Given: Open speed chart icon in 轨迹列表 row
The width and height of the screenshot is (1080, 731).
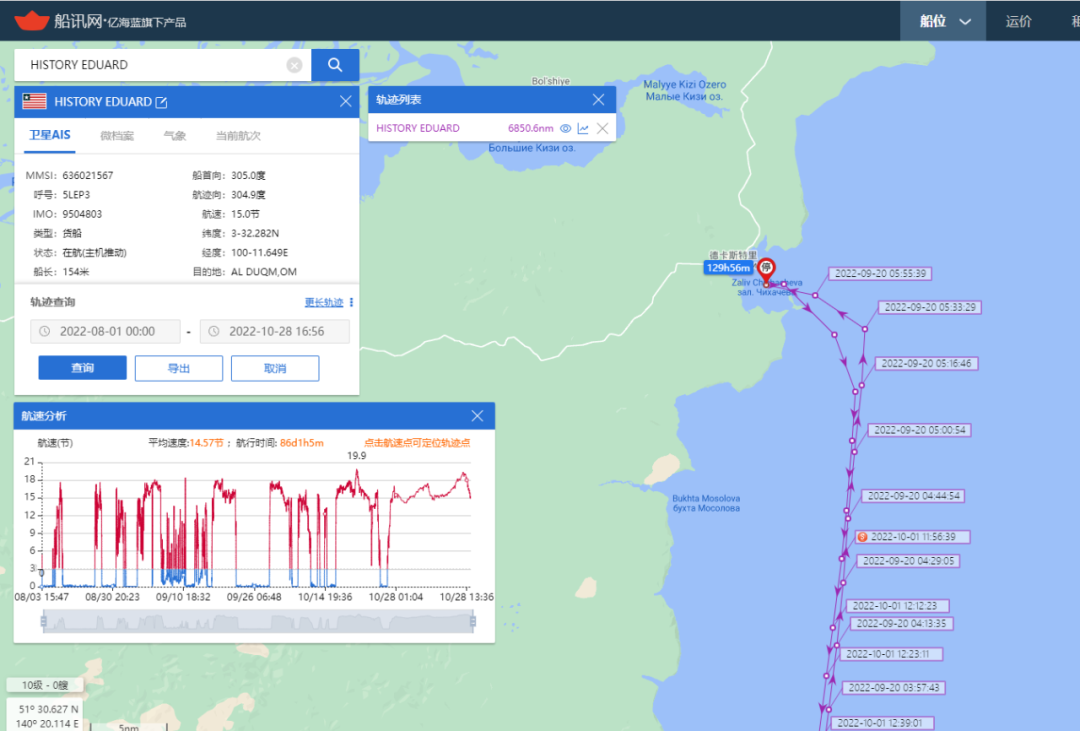Looking at the screenshot, I should click(583, 128).
